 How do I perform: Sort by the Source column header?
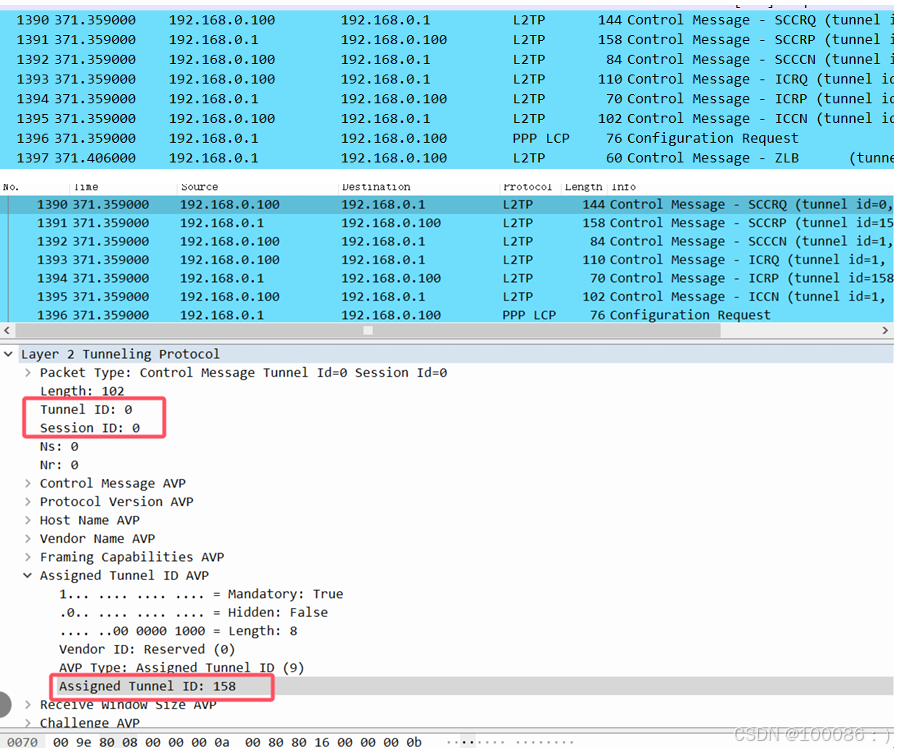tap(200, 186)
